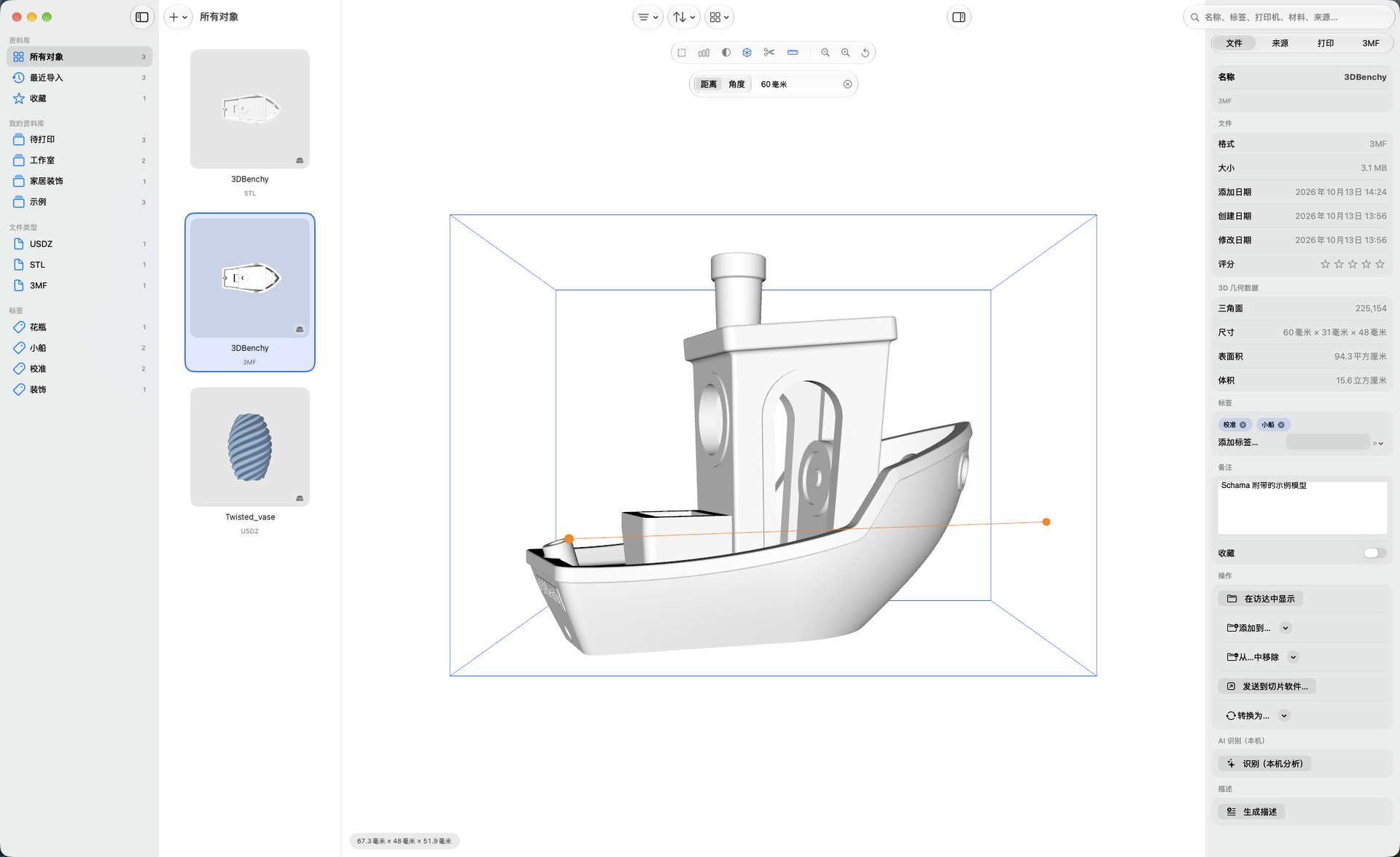The width and height of the screenshot is (1400, 857).
Task: Click the 生成描述 button
Action: [1251, 812]
